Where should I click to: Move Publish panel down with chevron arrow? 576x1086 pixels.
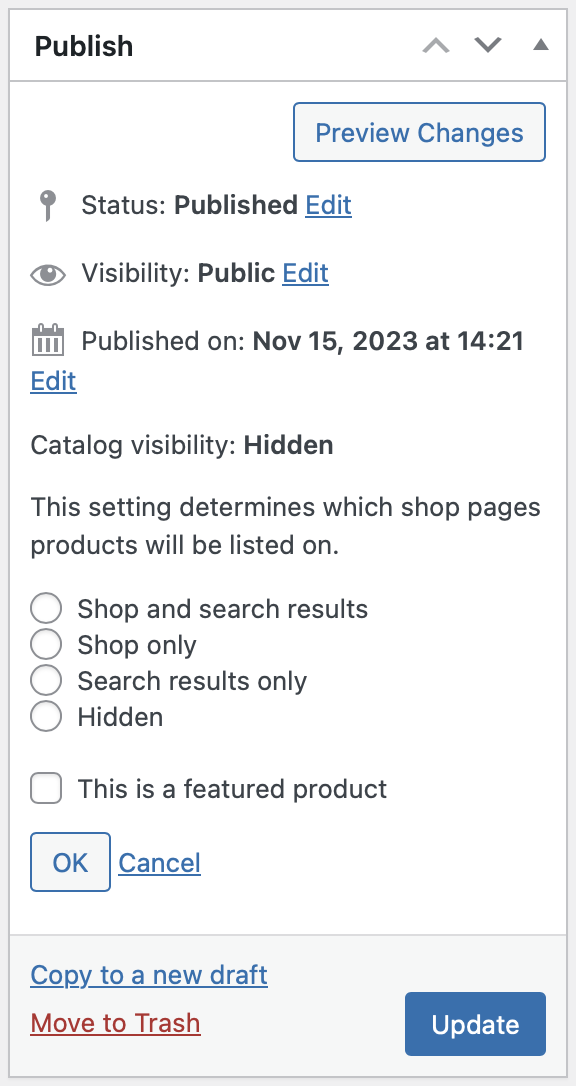pyautogui.click(x=488, y=46)
